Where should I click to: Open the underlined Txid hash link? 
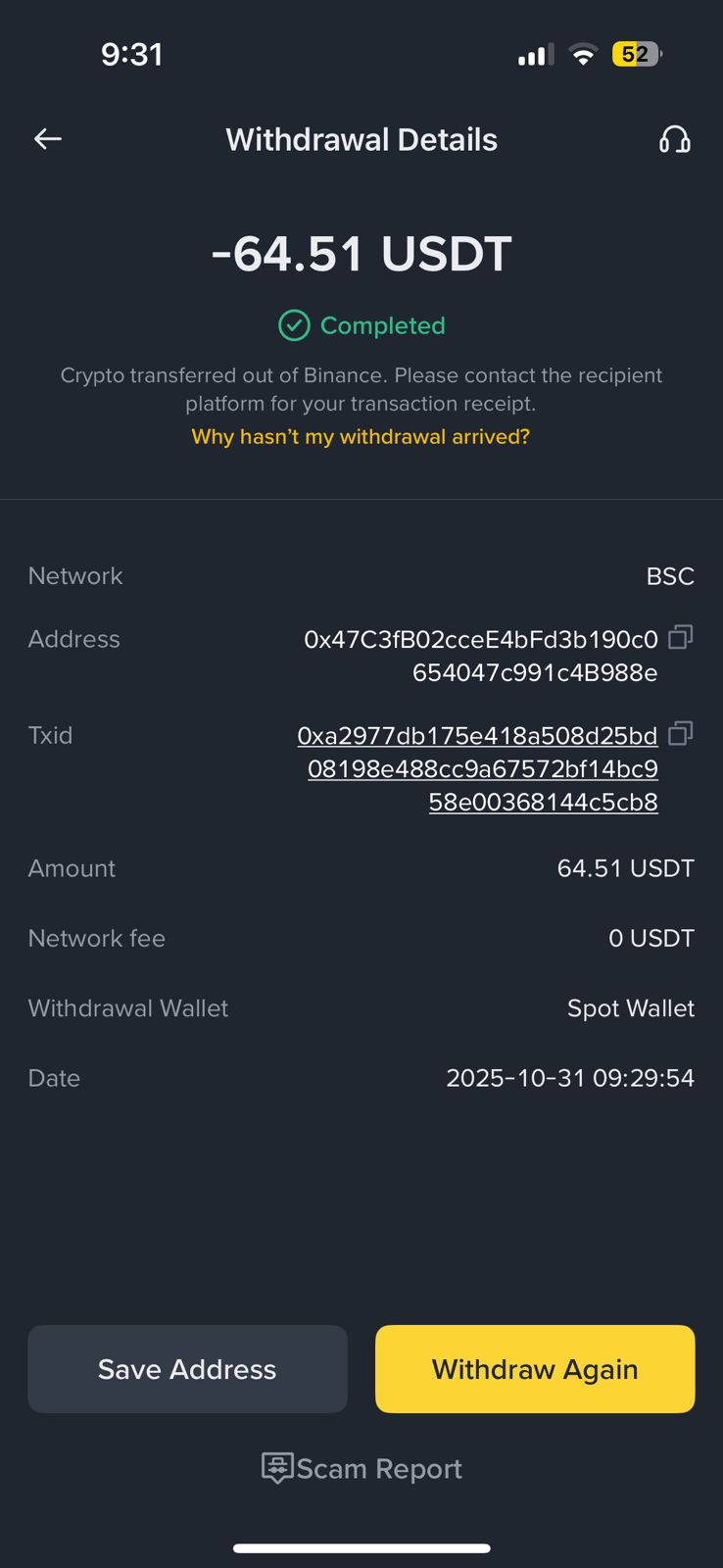tap(482, 769)
